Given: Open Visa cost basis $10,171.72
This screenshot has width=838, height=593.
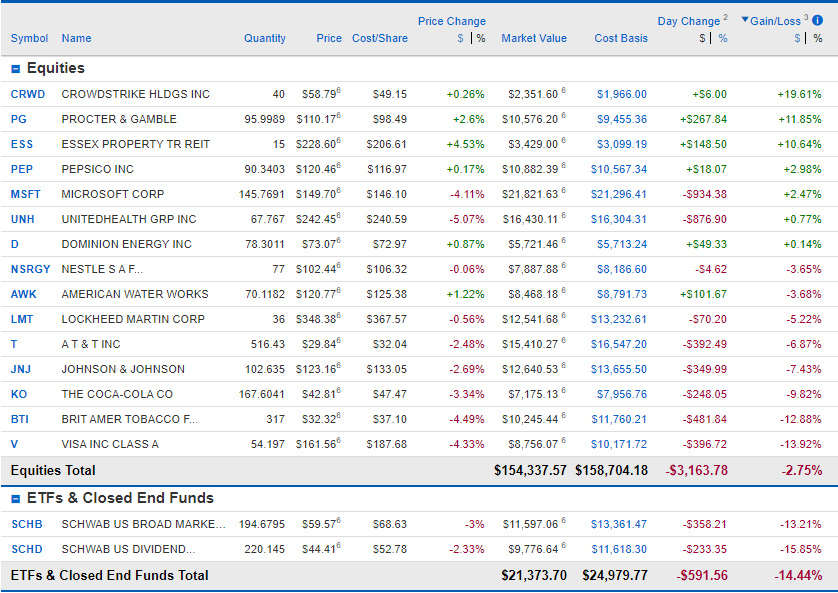Looking at the screenshot, I should [x=619, y=444].
